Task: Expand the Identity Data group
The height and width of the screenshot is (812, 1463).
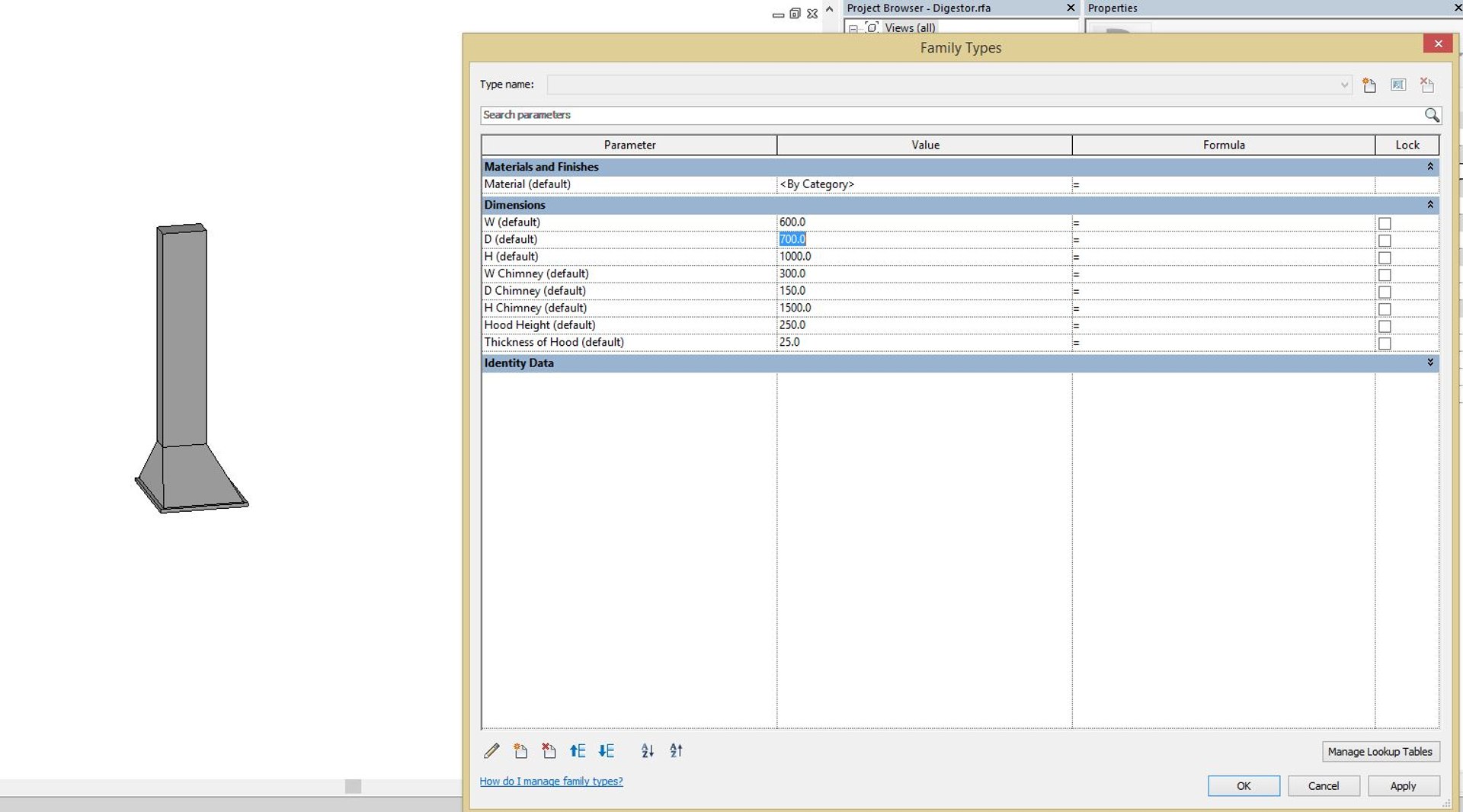Action: (1430, 363)
